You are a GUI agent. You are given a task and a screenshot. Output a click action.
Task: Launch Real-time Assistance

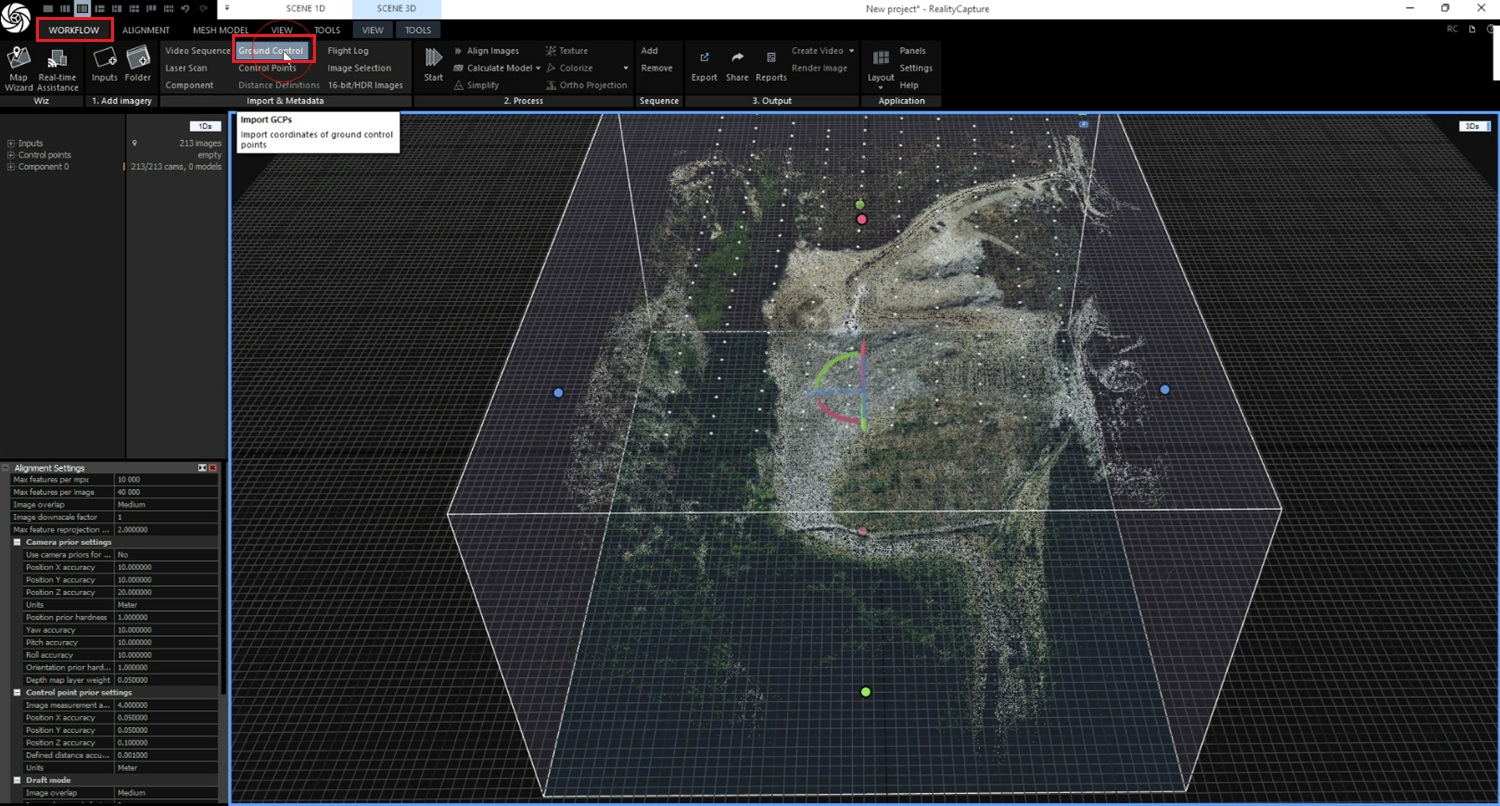click(58, 66)
